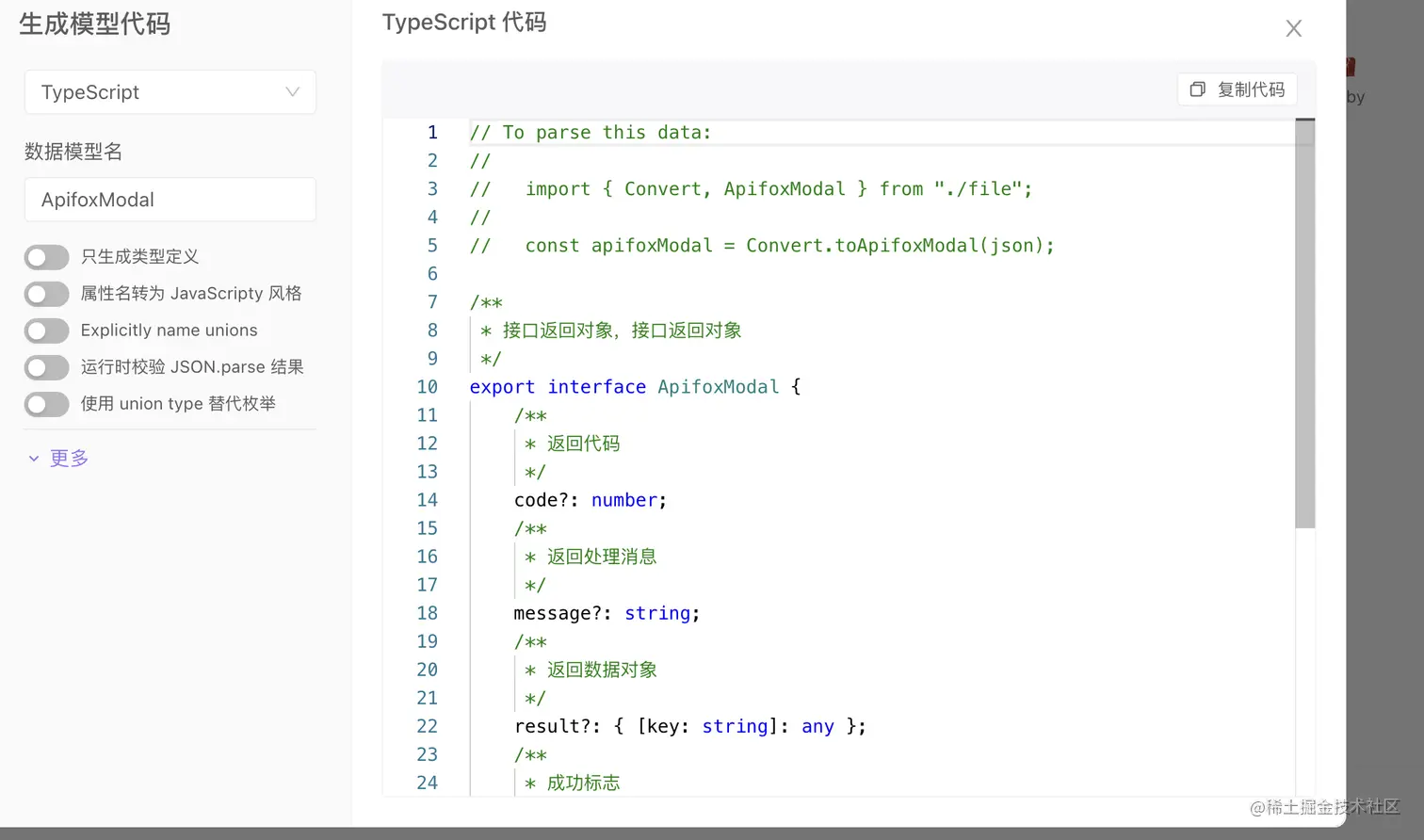1424x840 pixels.
Task: Click the 生成模型代码 heading
Action: 95,24
